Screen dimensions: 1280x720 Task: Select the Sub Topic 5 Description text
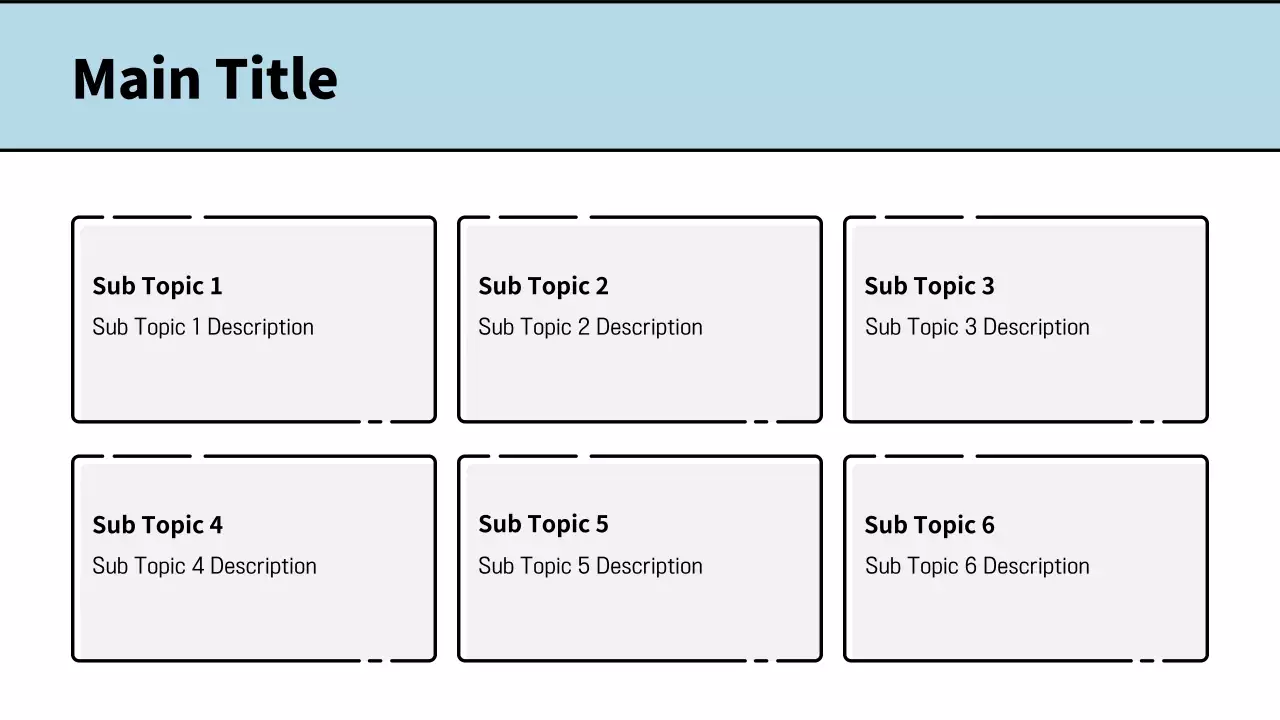590,566
